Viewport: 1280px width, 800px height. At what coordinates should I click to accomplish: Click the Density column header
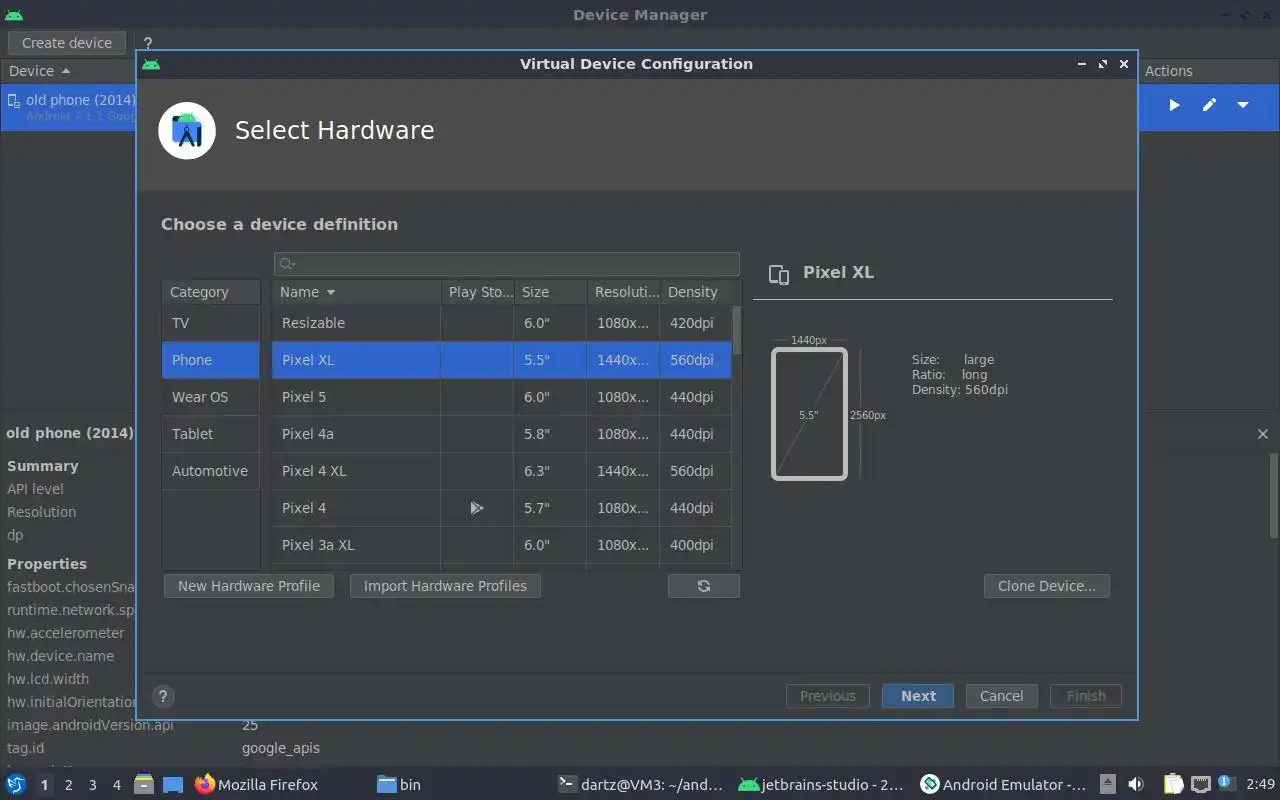(x=695, y=292)
